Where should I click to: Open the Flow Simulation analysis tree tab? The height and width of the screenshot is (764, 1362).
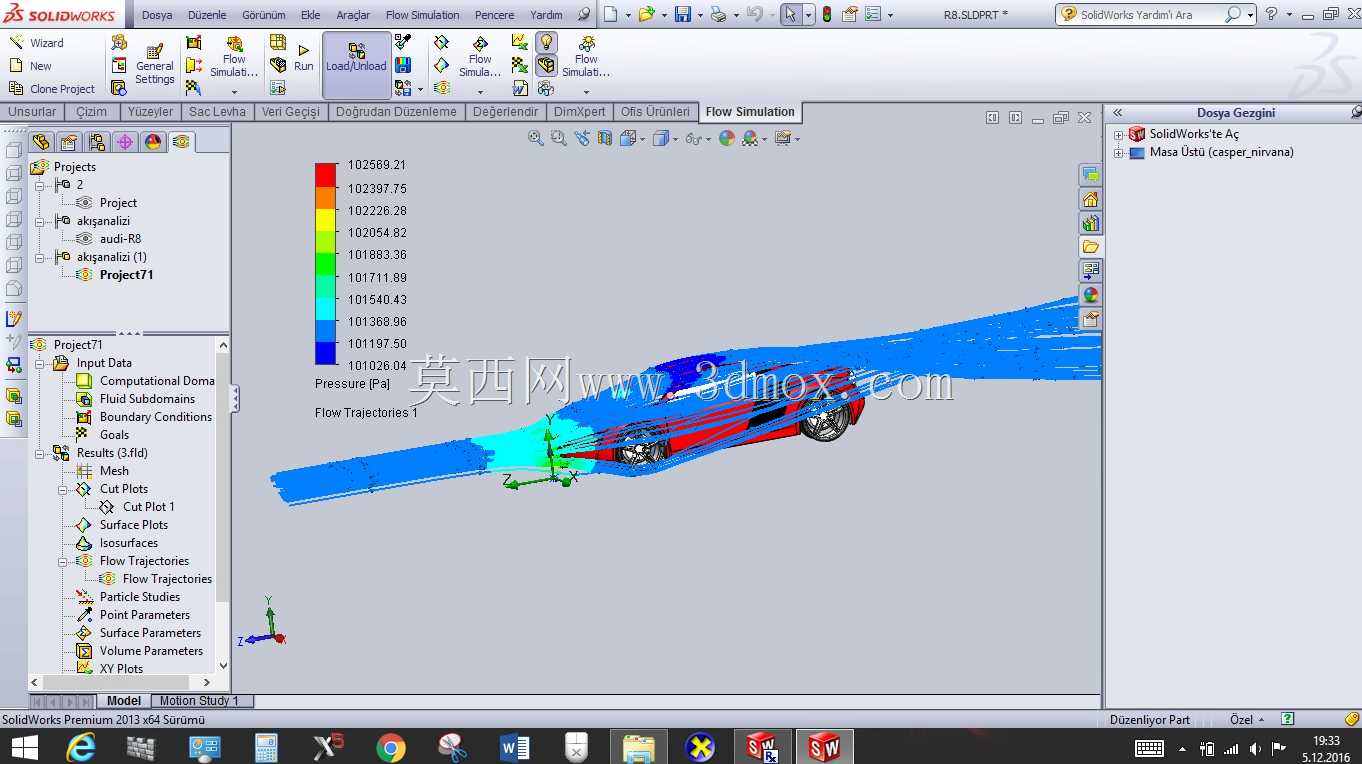[181, 142]
